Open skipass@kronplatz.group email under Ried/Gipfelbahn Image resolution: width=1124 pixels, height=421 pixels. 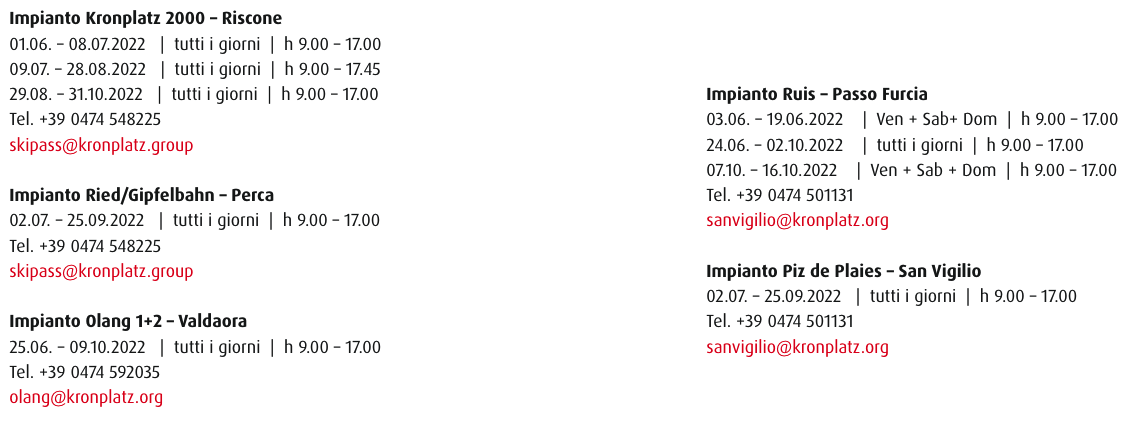click(x=101, y=271)
